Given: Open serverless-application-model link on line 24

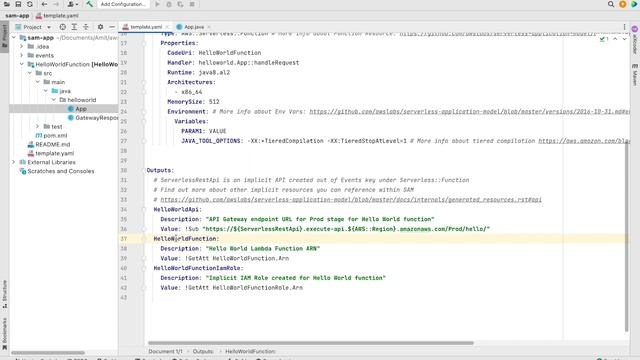Looking at the screenshot, I should click(x=469, y=111).
